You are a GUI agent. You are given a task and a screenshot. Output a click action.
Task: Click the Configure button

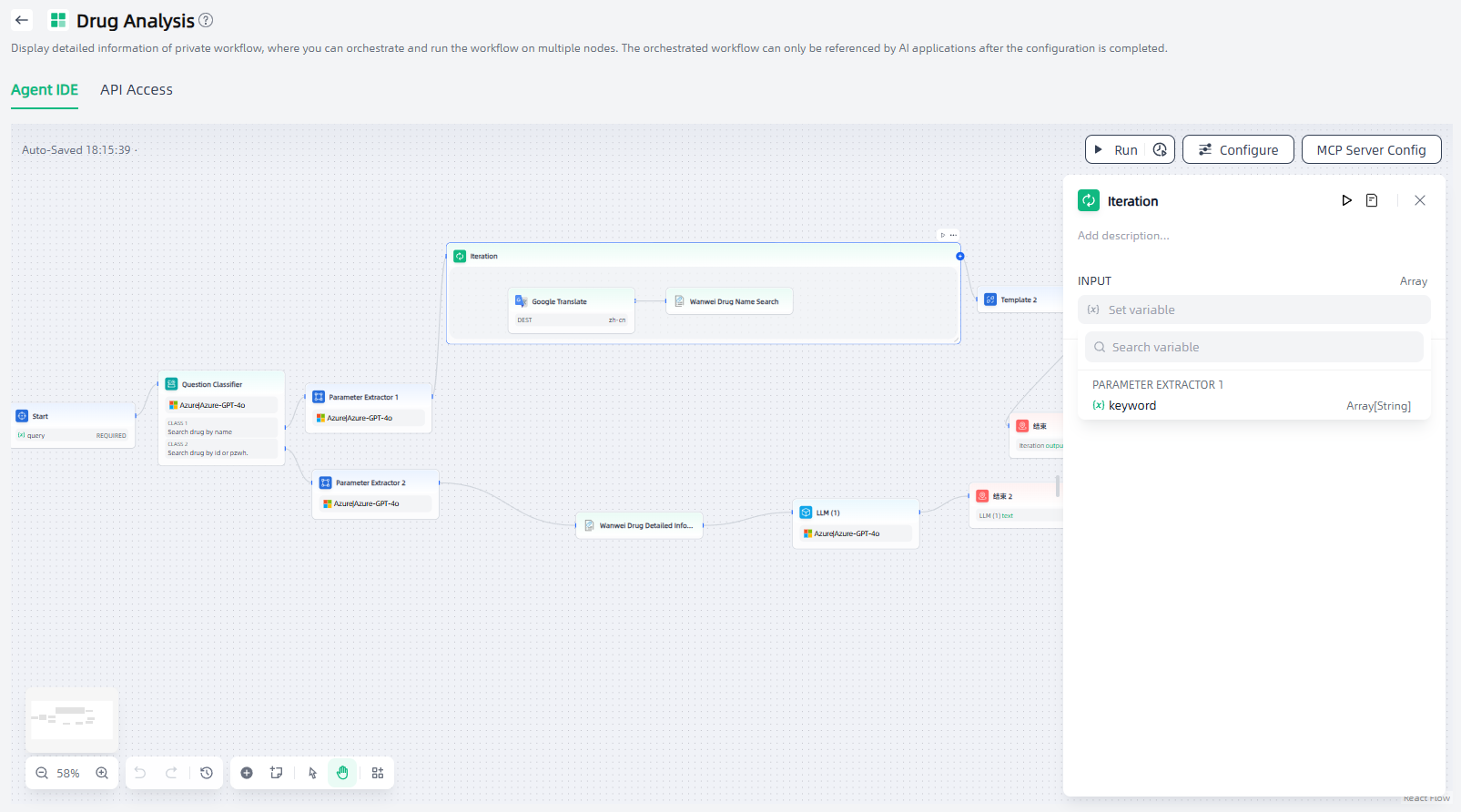click(1237, 149)
